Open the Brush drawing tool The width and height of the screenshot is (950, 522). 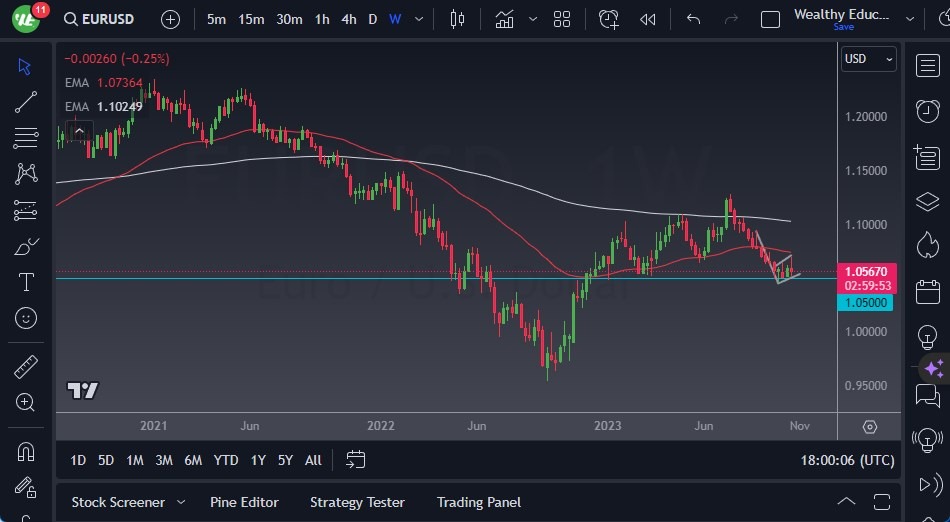[x=26, y=246]
